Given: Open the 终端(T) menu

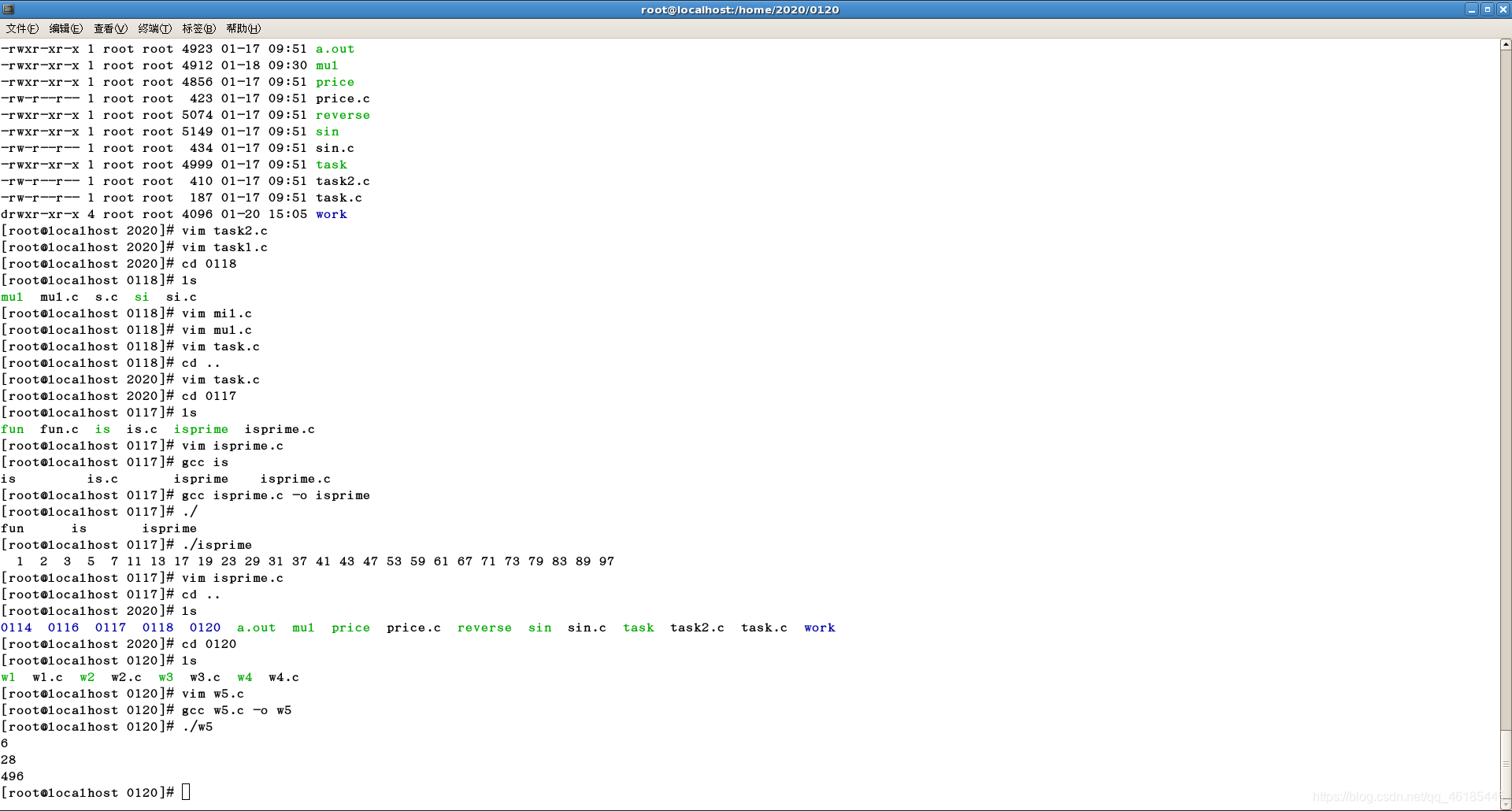Looking at the screenshot, I should (154, 28).
